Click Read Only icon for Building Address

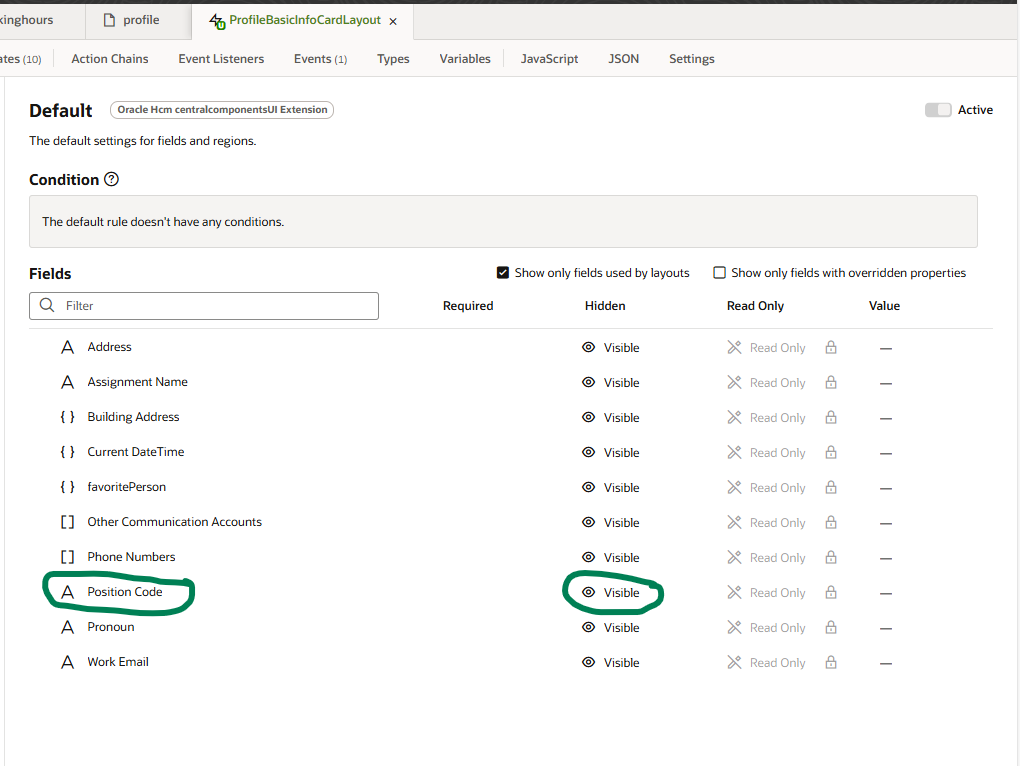[734, 417]
